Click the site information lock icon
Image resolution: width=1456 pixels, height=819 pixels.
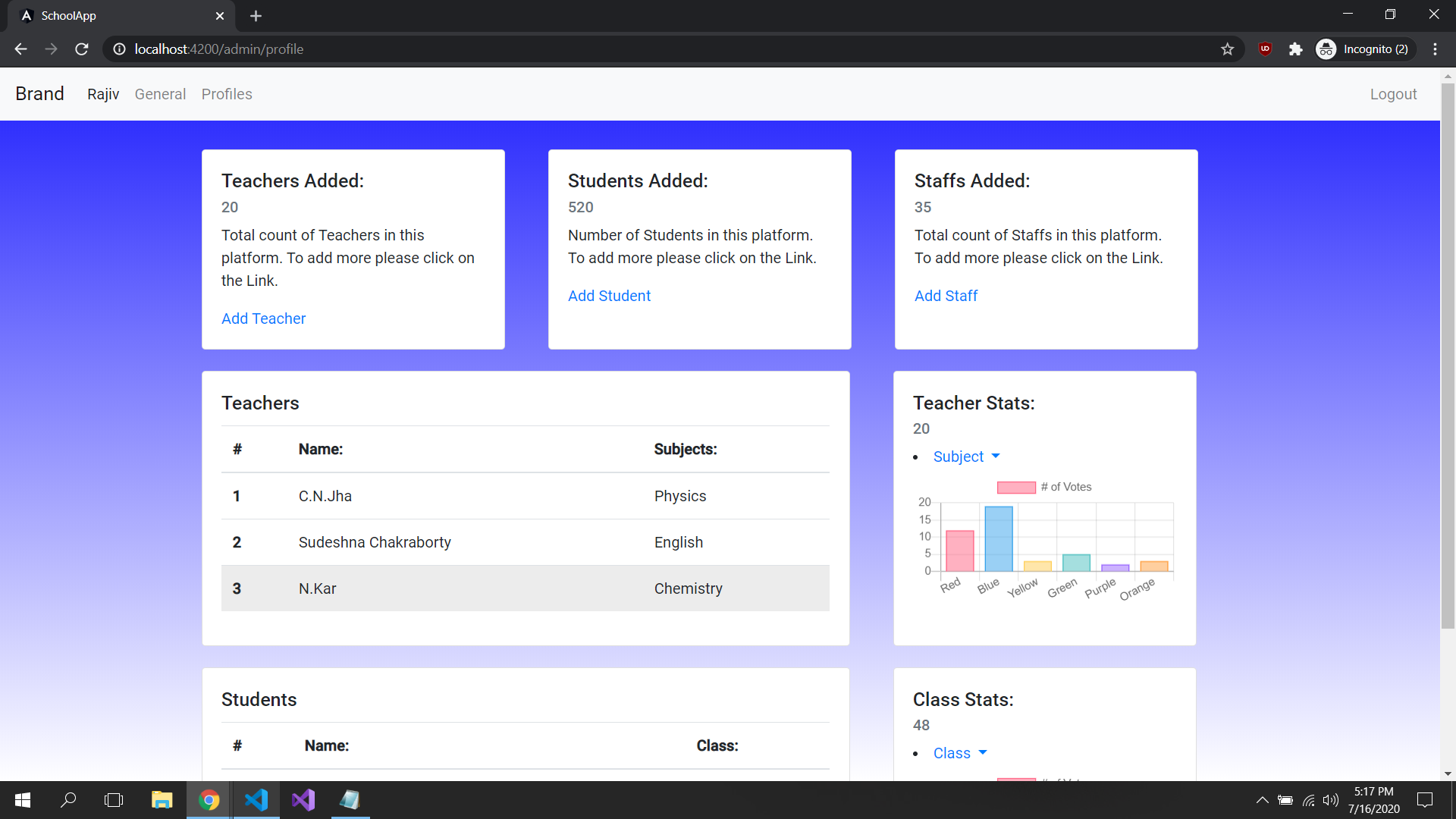(119, 49)
